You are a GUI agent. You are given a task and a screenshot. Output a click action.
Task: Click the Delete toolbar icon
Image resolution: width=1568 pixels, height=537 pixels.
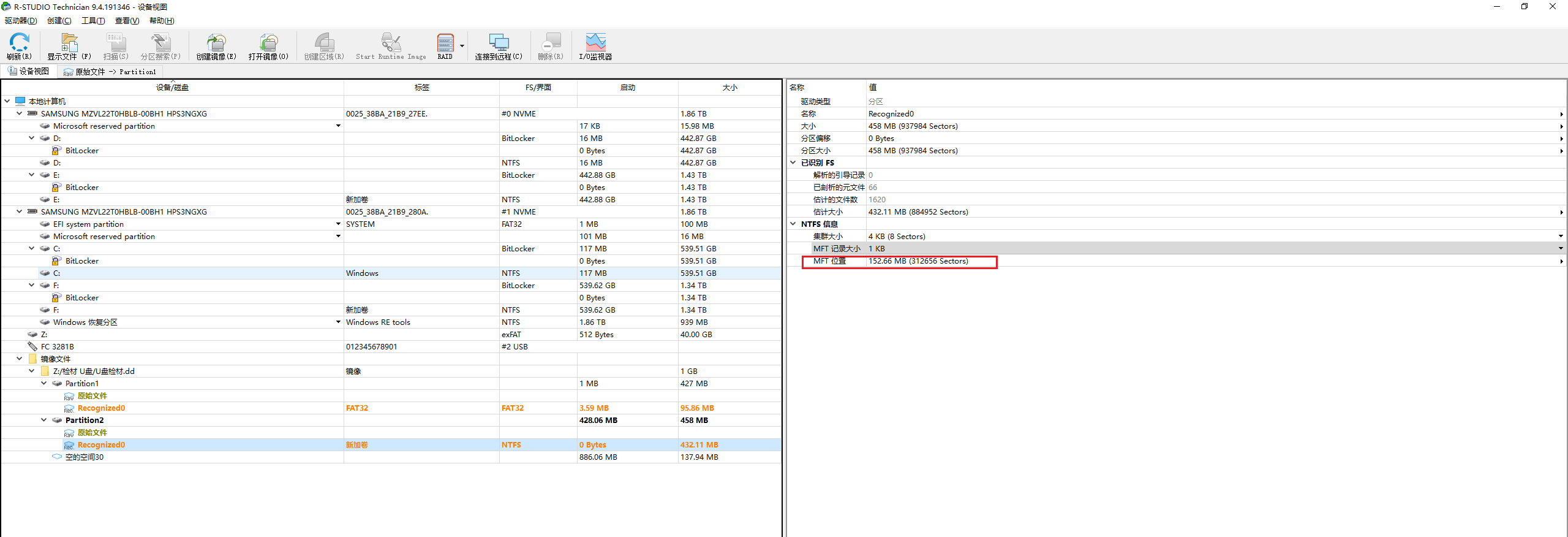pos(551,47)
